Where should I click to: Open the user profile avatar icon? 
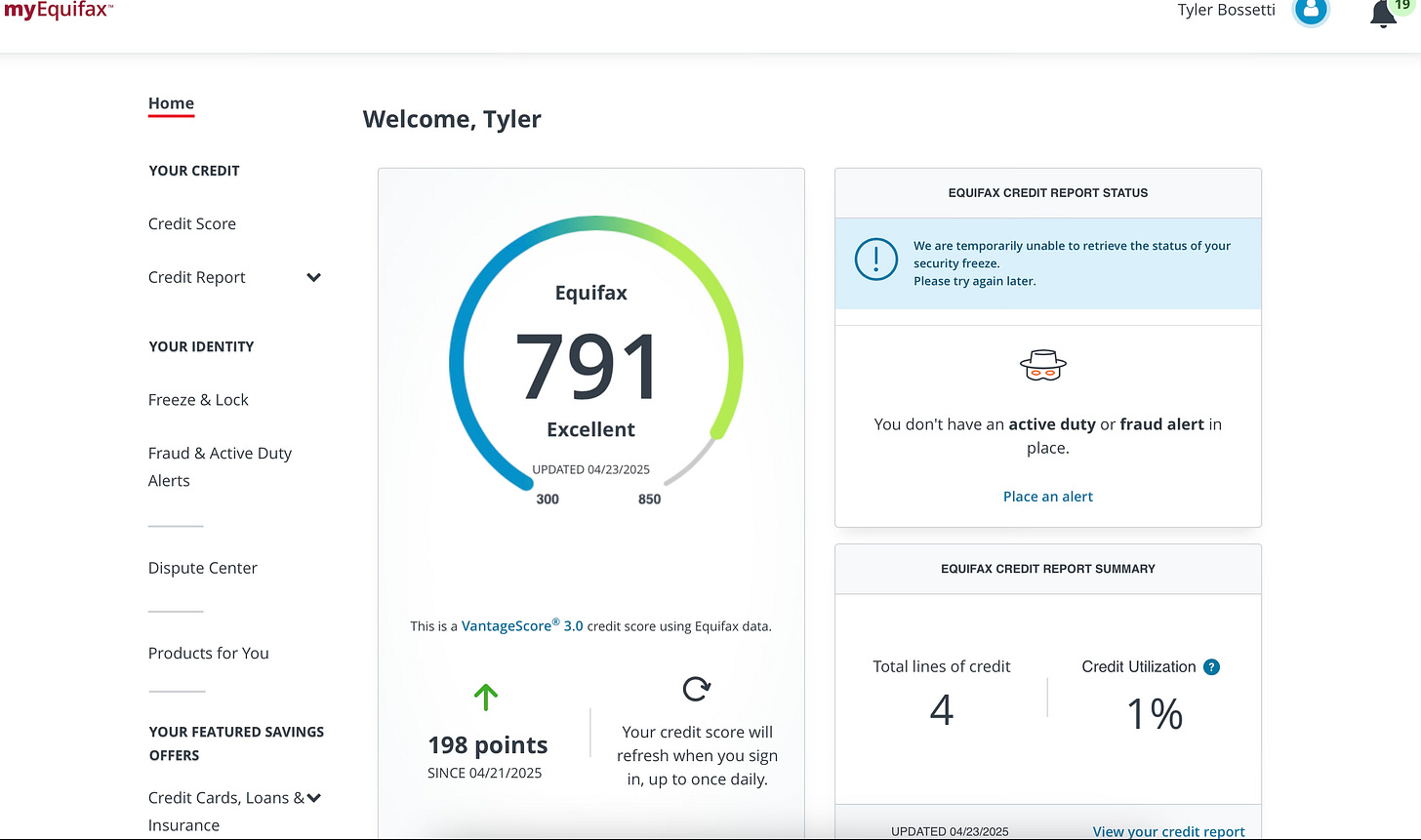pyautogui.click(x=1311, y=12)
